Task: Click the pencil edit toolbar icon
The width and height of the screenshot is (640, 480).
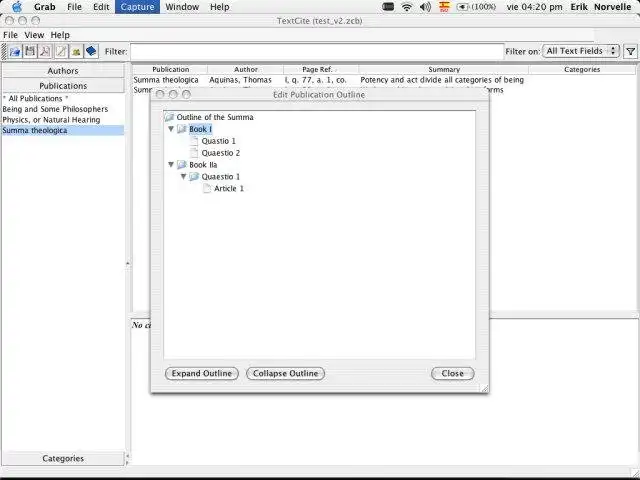Action: (x=61, y=51)
